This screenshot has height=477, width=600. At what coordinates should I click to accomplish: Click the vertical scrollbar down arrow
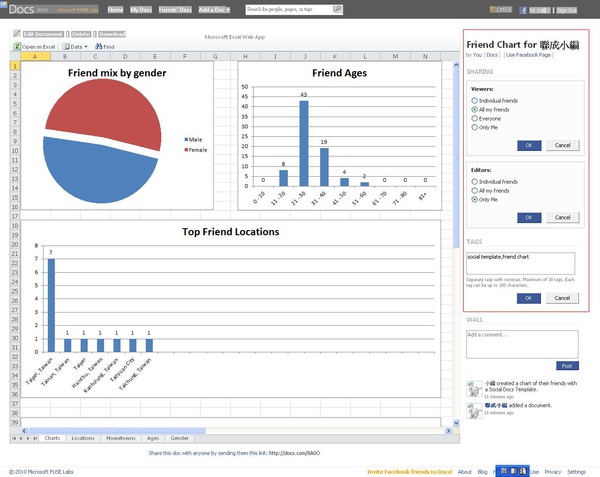tap(456, 423)
